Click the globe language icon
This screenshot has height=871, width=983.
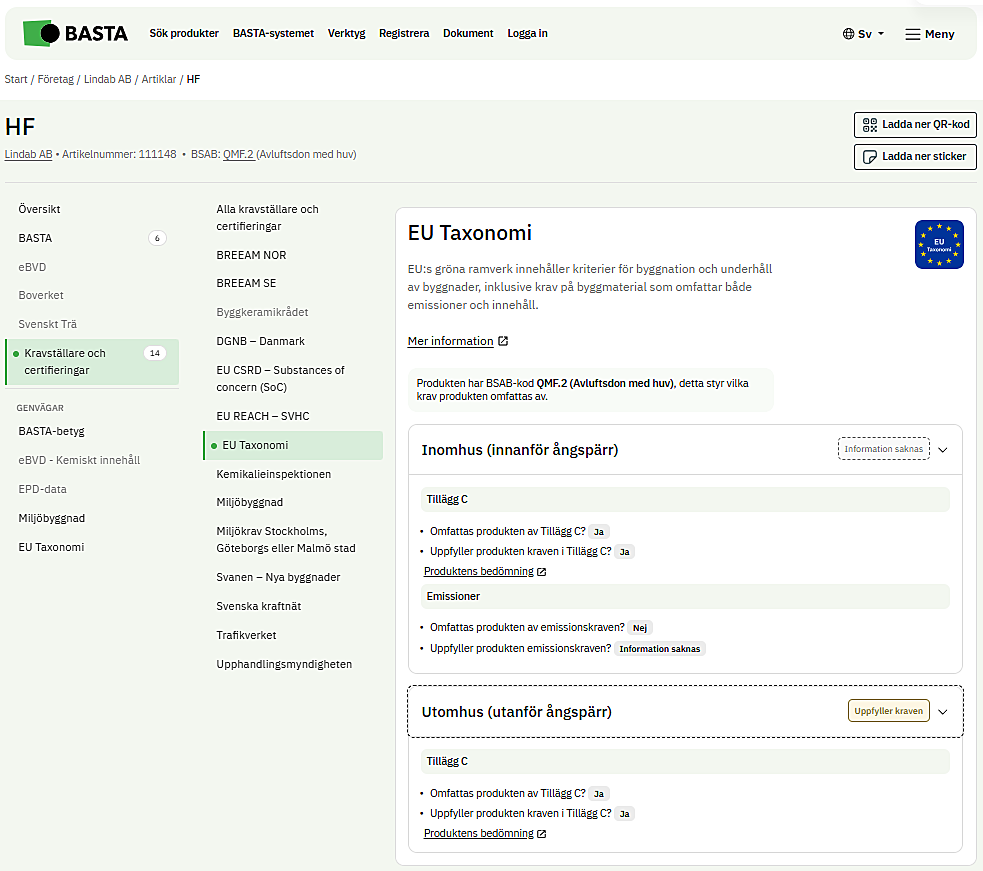pos(848,34)
